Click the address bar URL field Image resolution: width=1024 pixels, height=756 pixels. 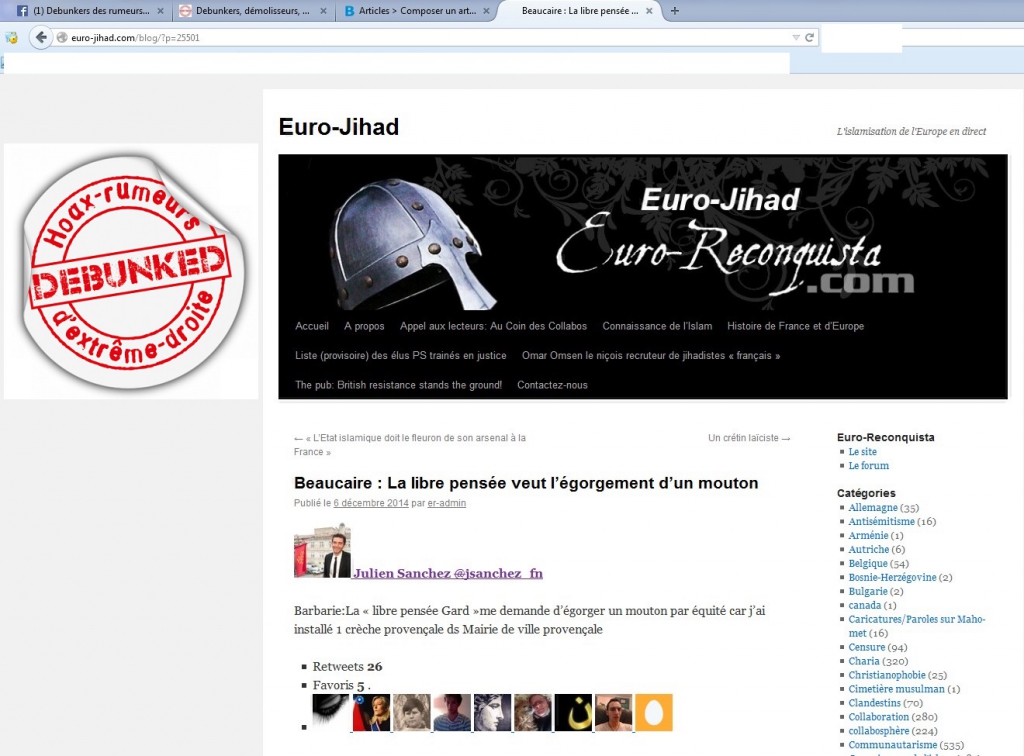point(420,38)
